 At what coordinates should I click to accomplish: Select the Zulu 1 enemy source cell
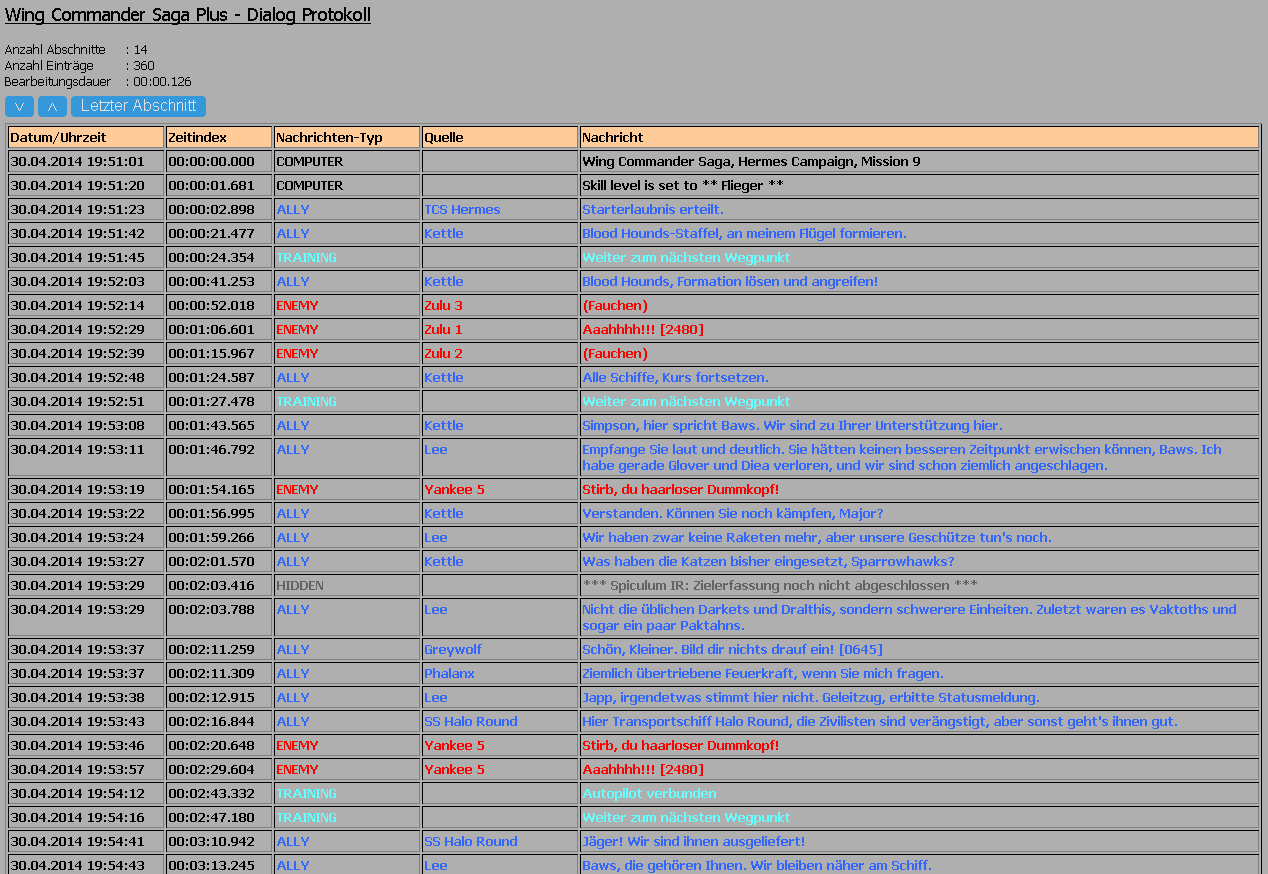(x=443, y=329)
